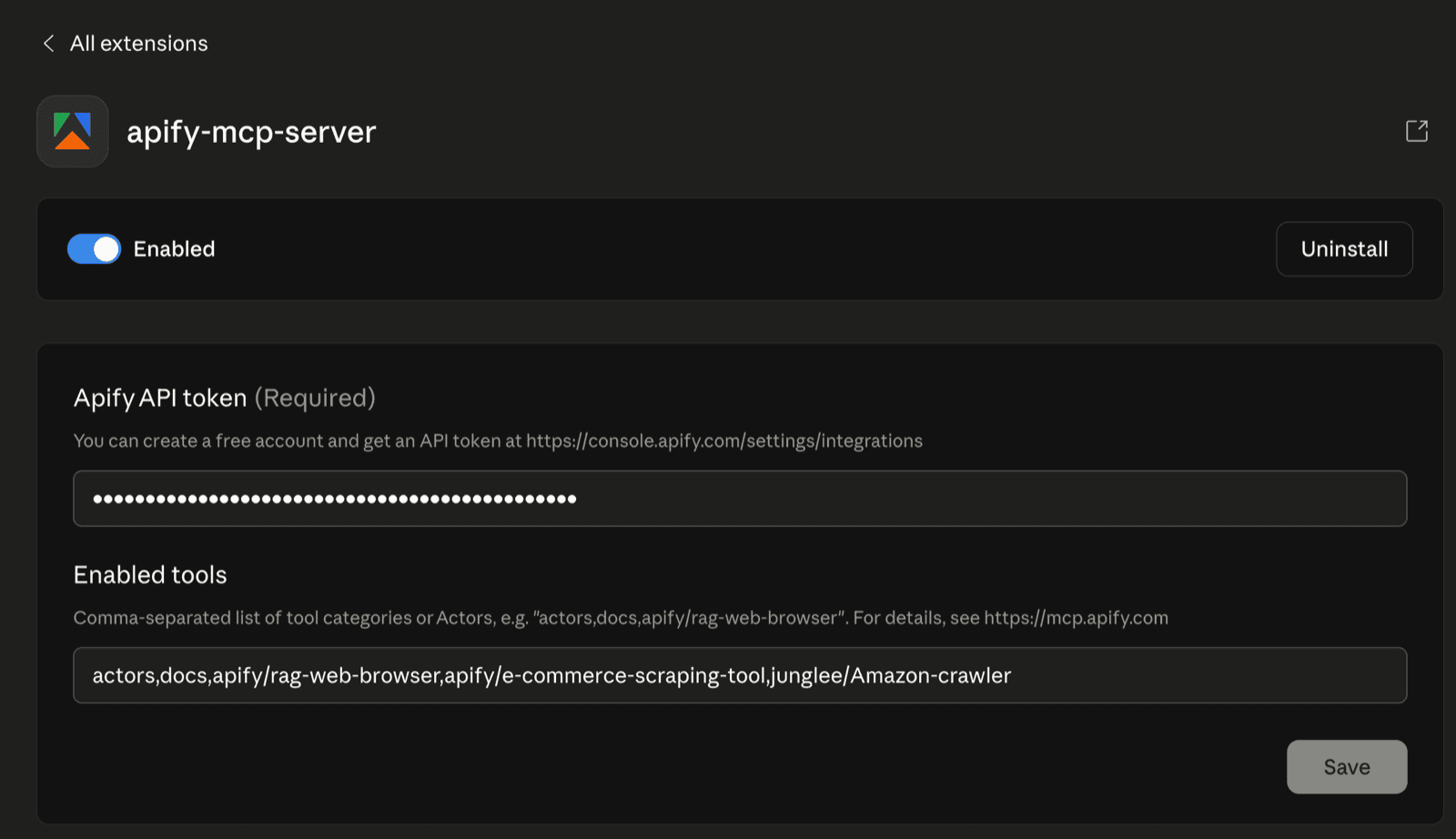Click the Save button
The width and height of the screenshot is (1456, 839).
[x=1347, y=767]
